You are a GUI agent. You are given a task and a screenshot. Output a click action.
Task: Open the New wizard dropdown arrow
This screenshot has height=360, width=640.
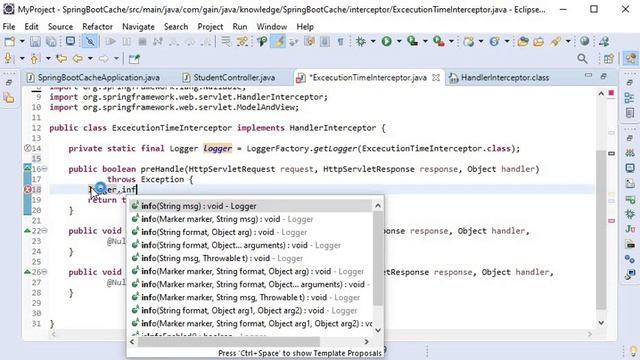point(22,41)
